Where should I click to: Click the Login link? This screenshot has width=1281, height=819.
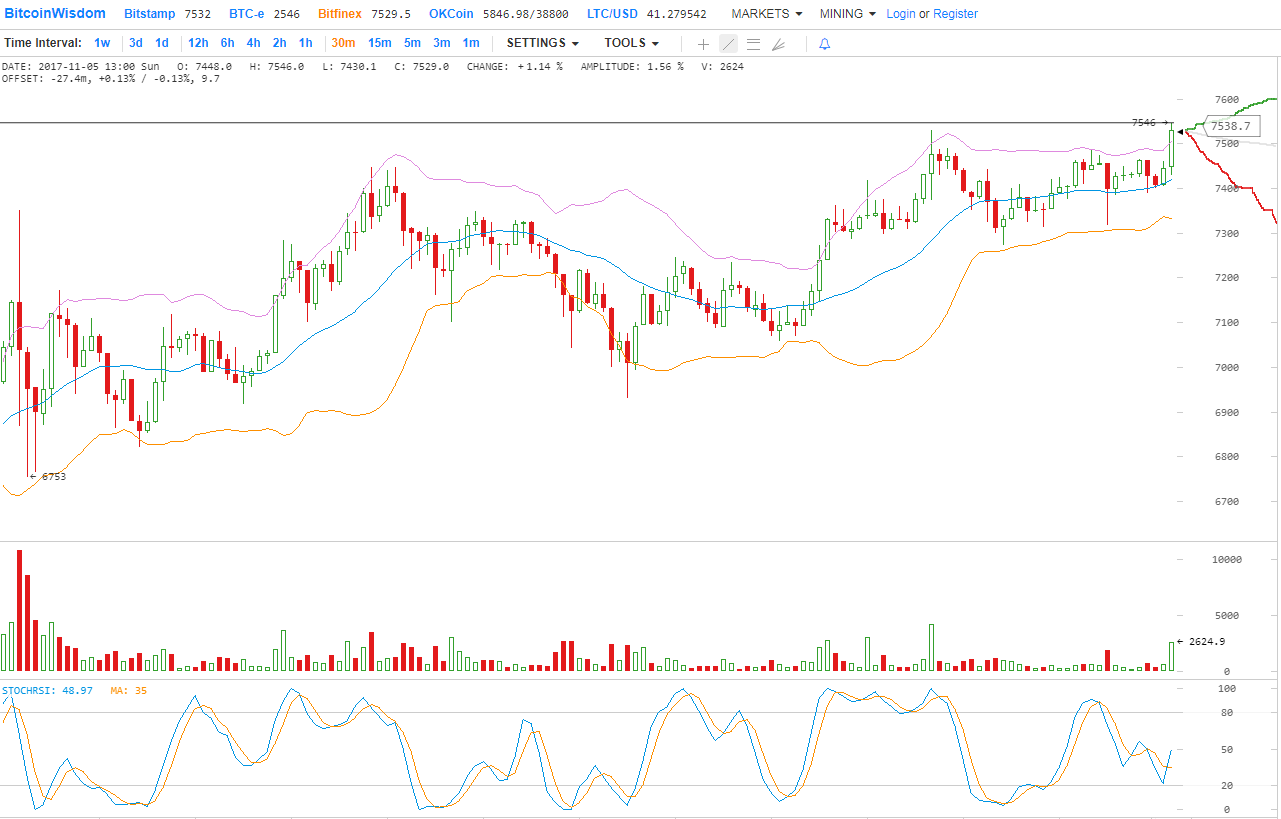tap(900, 14)
